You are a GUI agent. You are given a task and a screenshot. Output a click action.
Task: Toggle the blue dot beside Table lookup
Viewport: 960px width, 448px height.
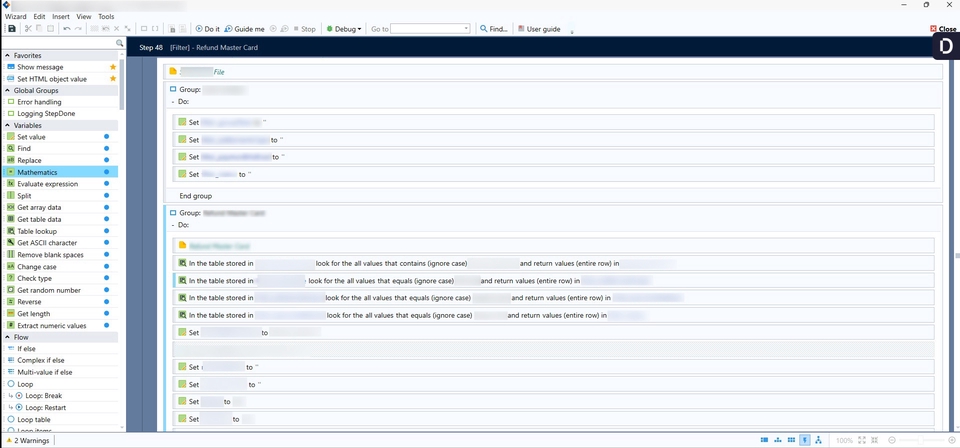point(107,231)
